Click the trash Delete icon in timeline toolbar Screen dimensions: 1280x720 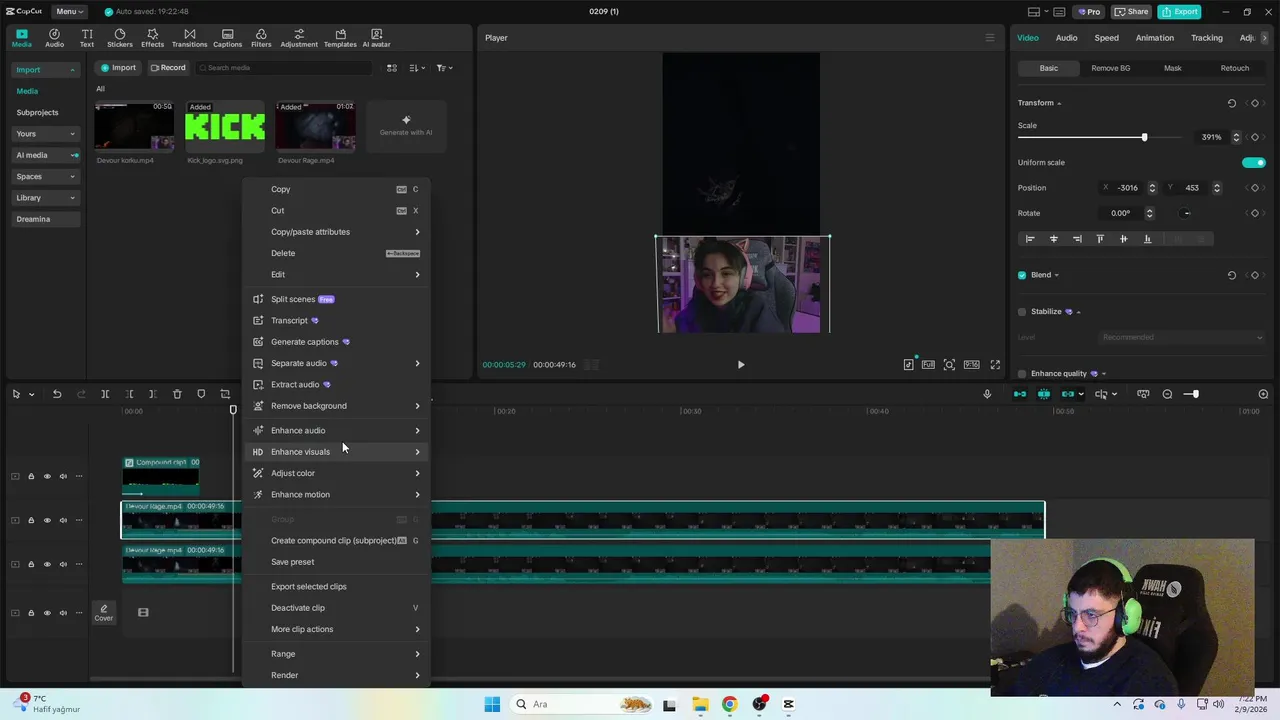pos(177,394)
